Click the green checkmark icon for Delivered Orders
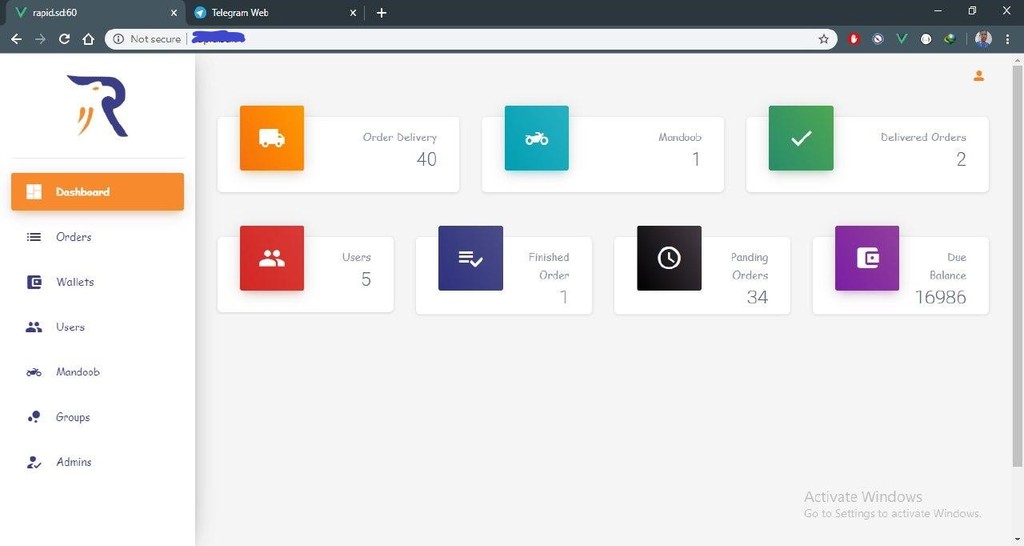Viewport: 1024px width, 546px height. pyautogui.click(x=801, y=138)
